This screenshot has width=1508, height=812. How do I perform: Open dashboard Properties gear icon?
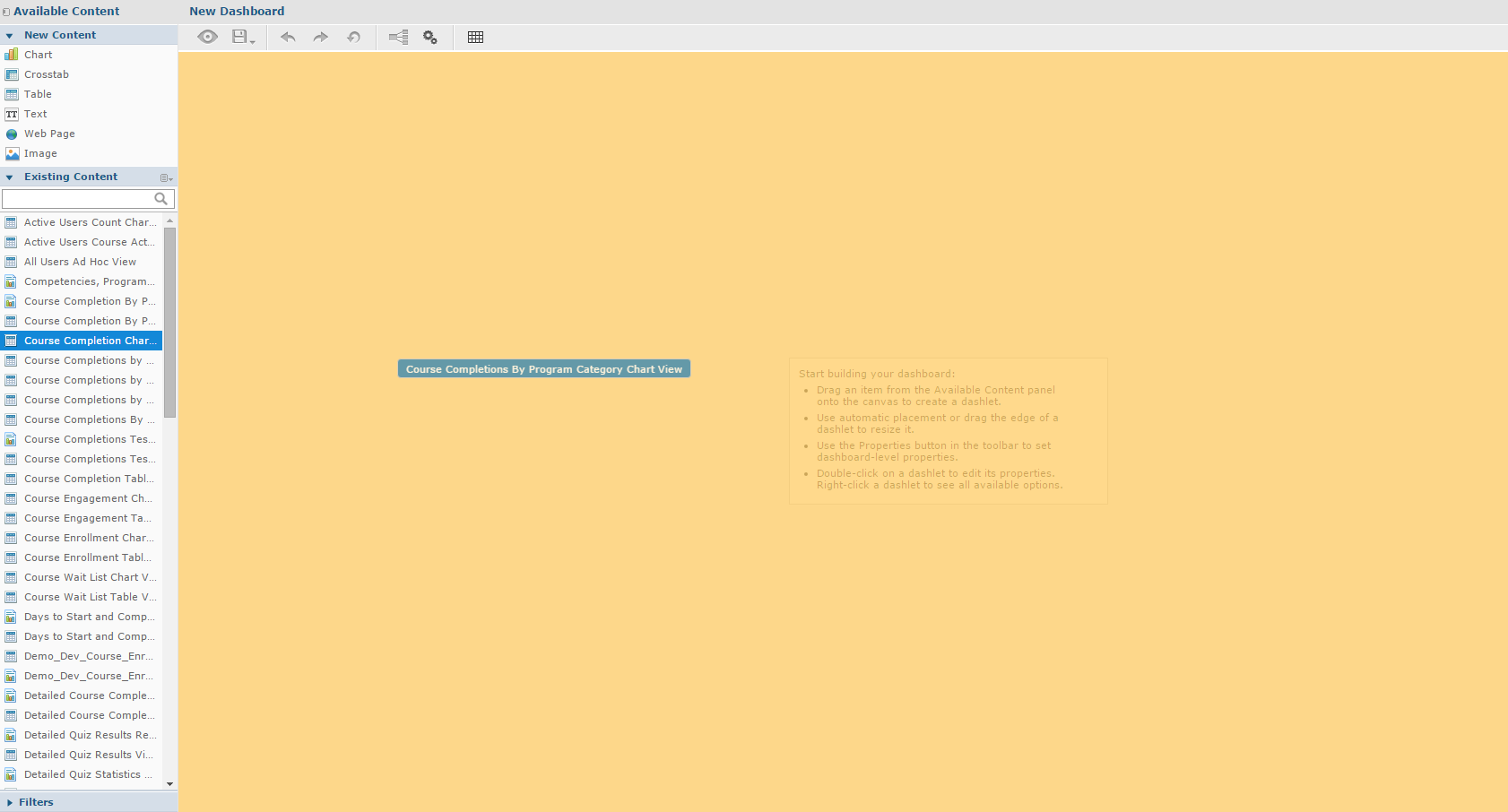(x=430, y=37)
